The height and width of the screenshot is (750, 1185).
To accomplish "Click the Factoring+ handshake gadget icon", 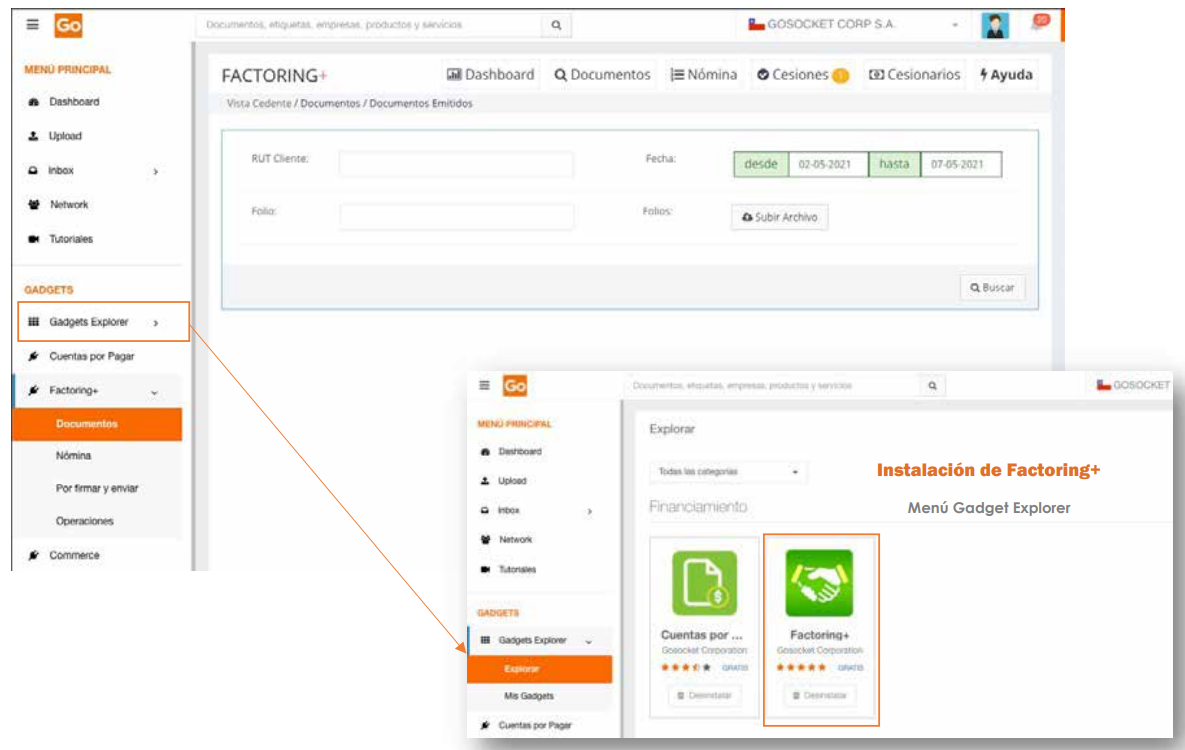I will pyautogui.click(x=819, y=583).
